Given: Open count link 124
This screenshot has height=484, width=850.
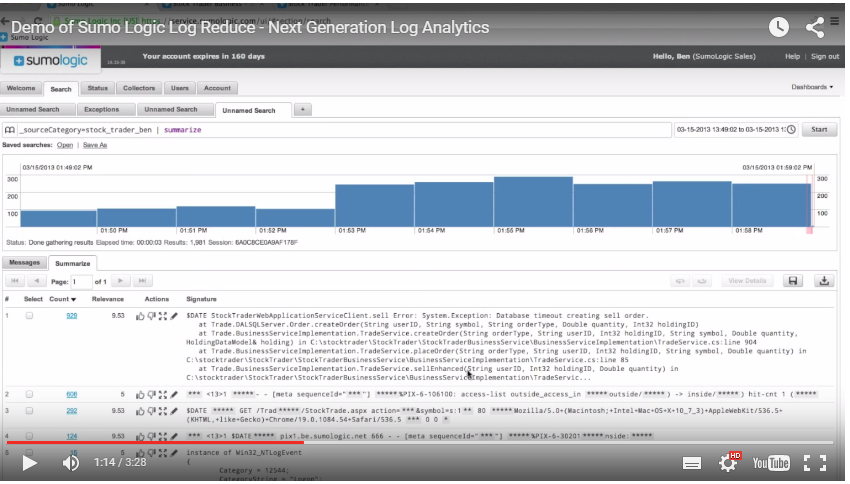Looking at the screenshot, I should tap(72, 436).
